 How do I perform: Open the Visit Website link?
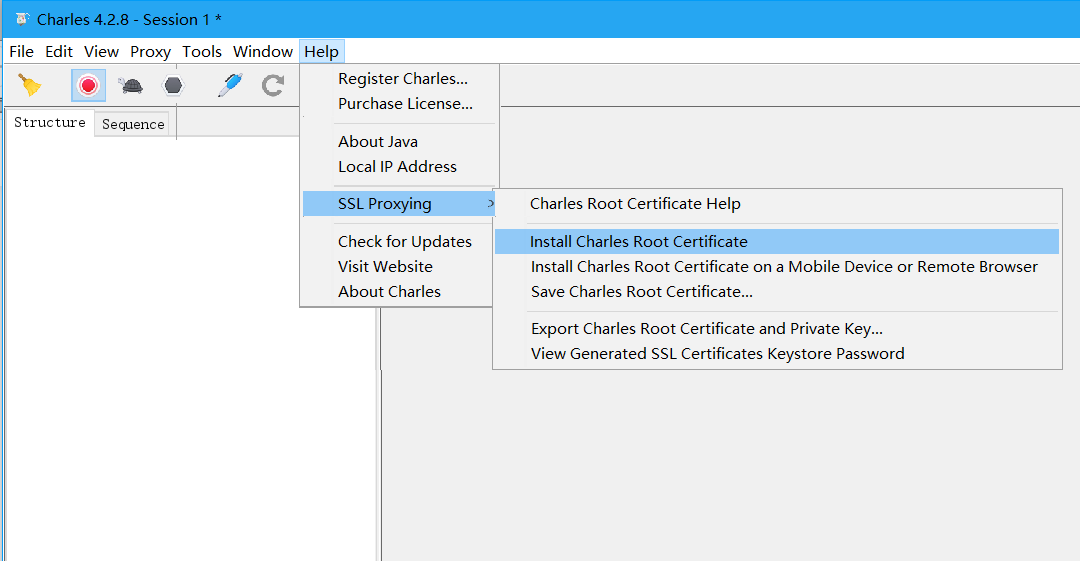385,267
